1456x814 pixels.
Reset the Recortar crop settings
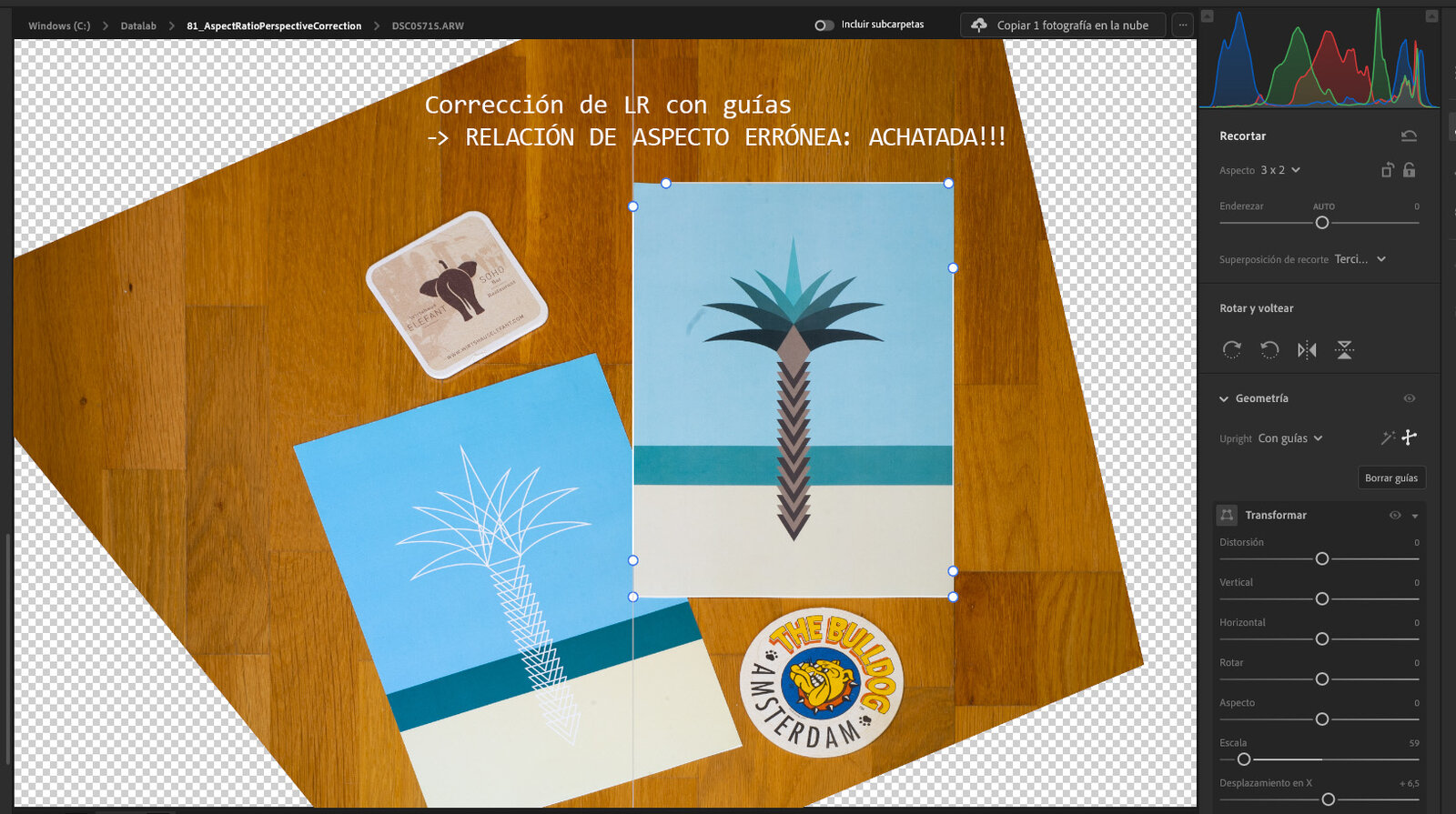click(x=1409, y=136)
